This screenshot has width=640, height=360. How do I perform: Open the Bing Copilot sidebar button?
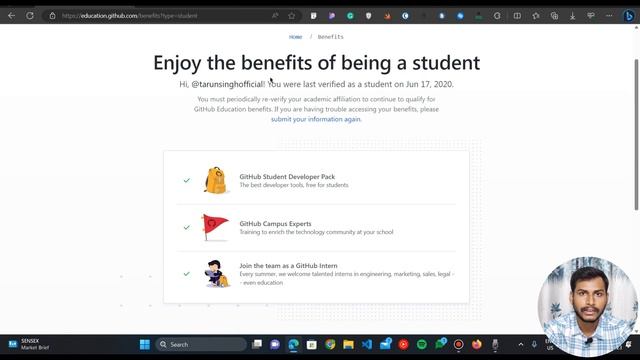tap(629, 16)
